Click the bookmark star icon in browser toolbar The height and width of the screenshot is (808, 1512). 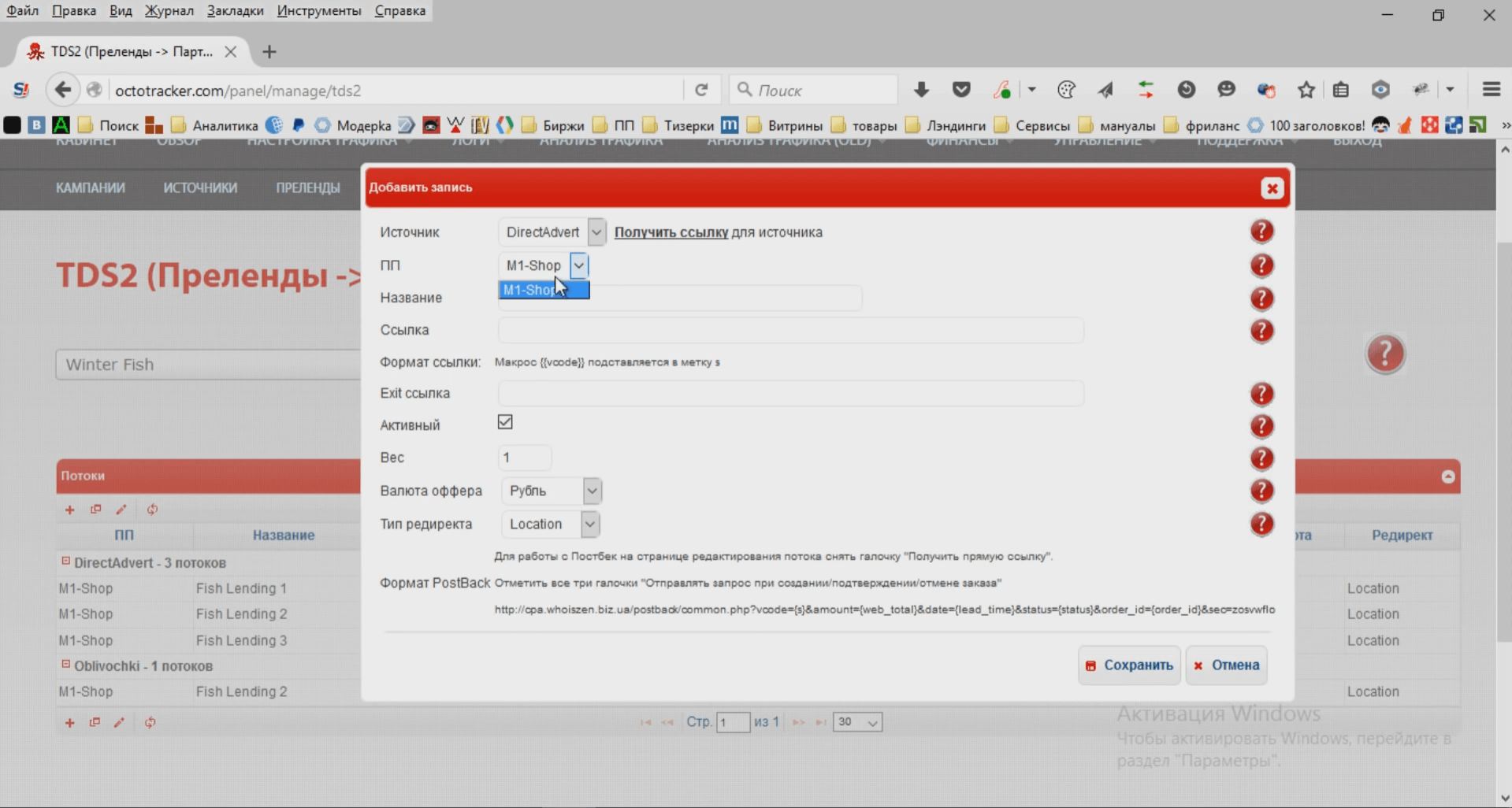[1306, 90]
